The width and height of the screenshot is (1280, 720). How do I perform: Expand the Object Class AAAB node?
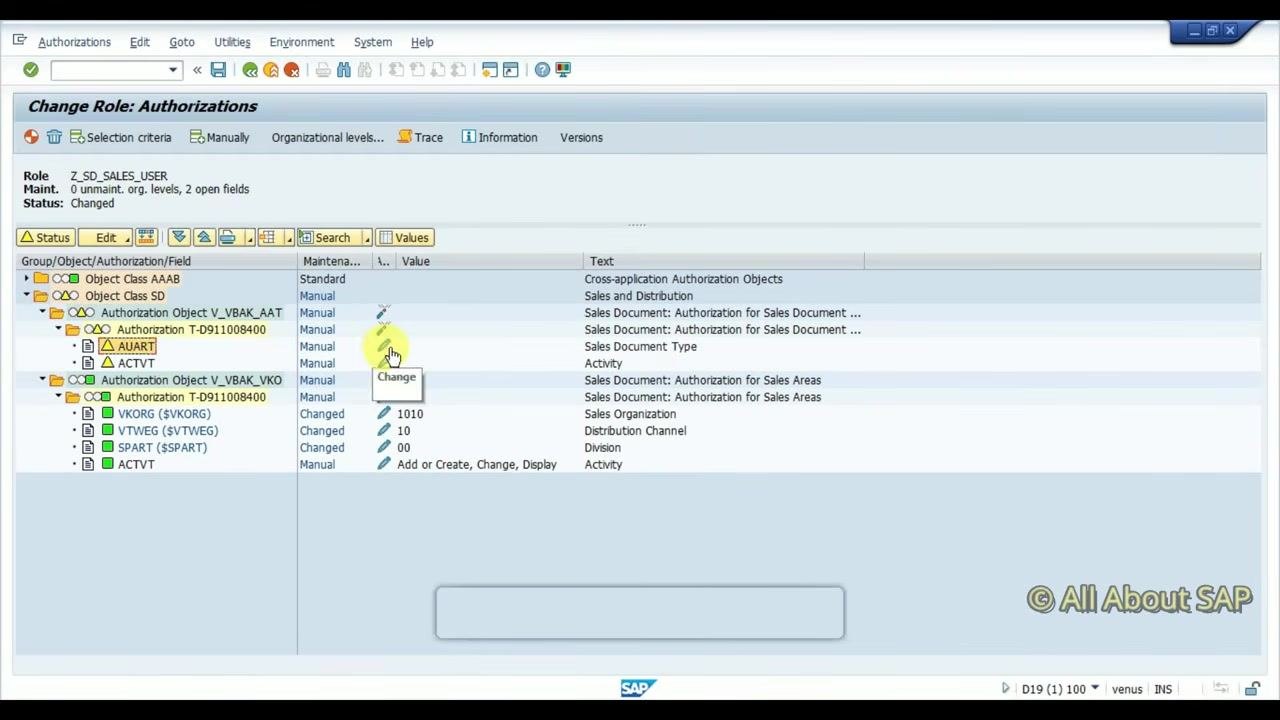click(27, 279)
